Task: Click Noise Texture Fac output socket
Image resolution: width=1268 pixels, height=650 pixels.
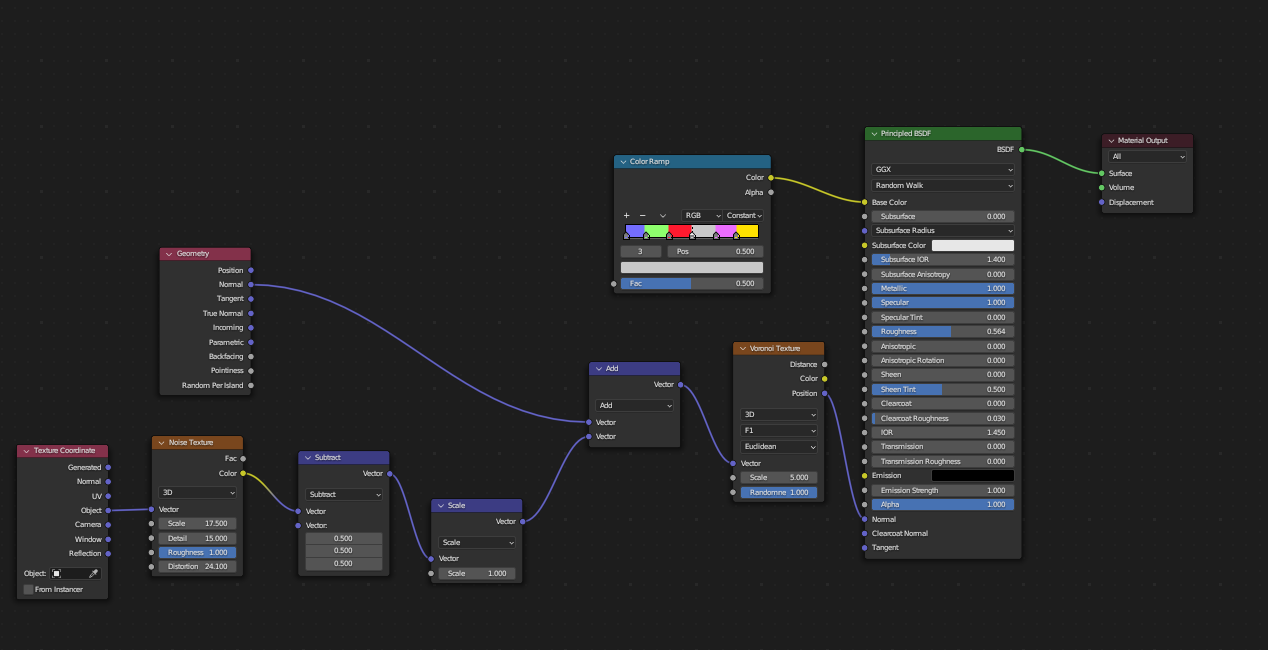Action: point(243,459)
